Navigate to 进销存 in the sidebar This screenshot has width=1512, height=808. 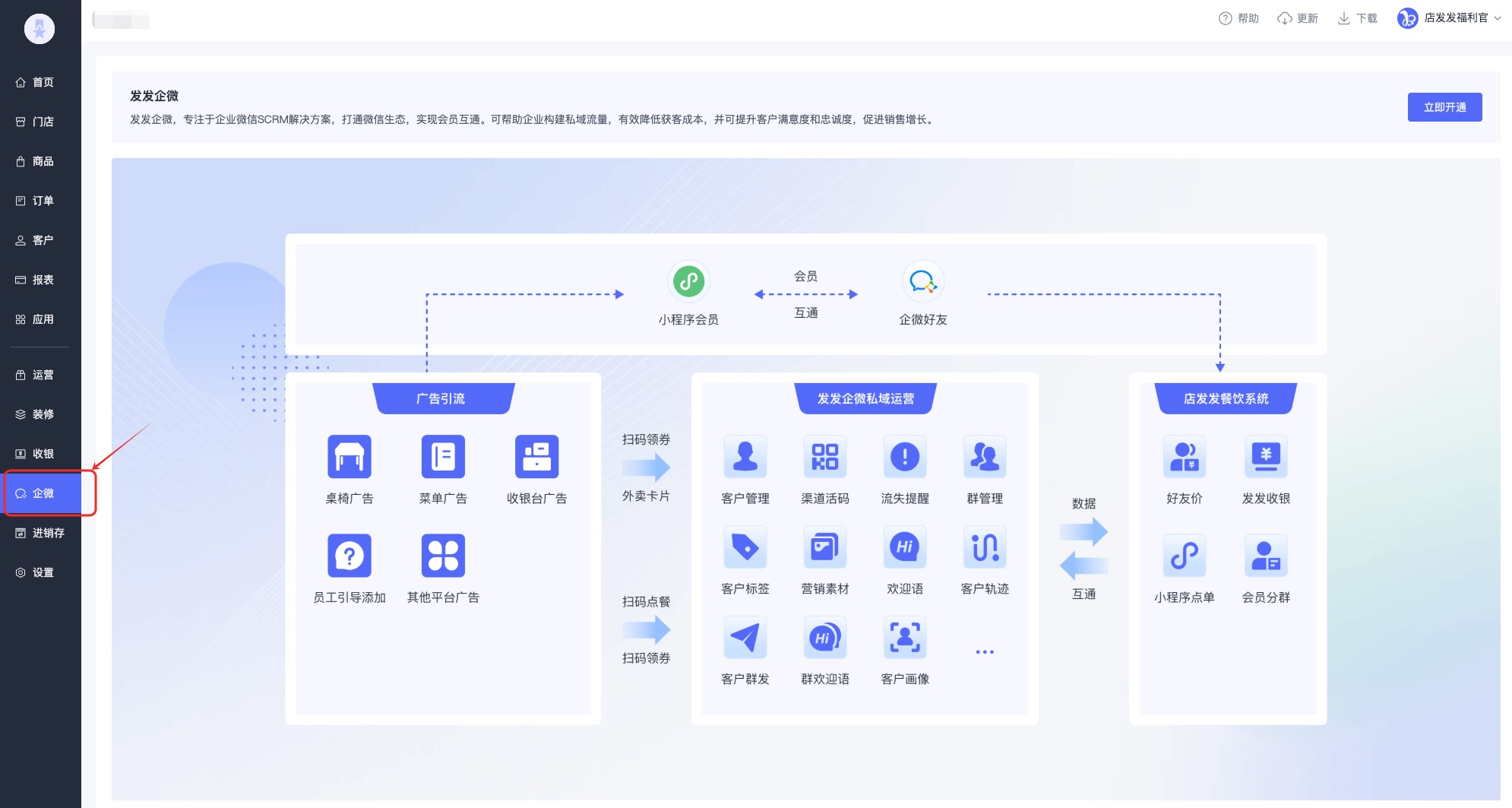(x=47, y=533)
